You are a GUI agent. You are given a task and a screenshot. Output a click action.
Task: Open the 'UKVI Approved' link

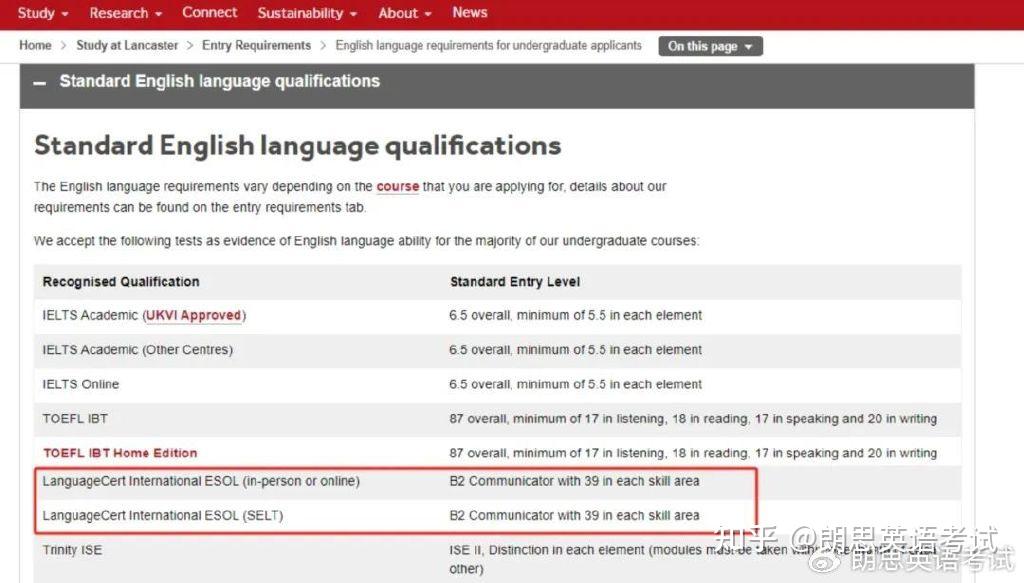pyautogui.click(x=194, y=315)
